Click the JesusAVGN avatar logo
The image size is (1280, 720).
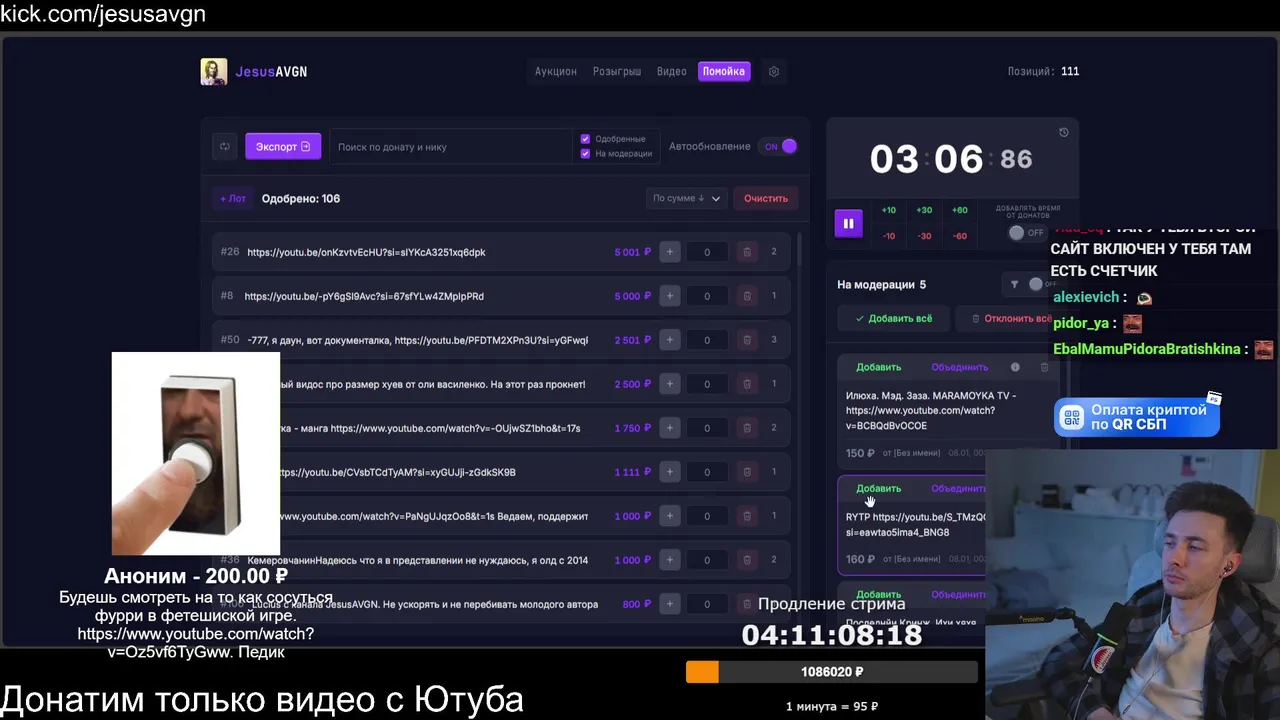(213, 72)
